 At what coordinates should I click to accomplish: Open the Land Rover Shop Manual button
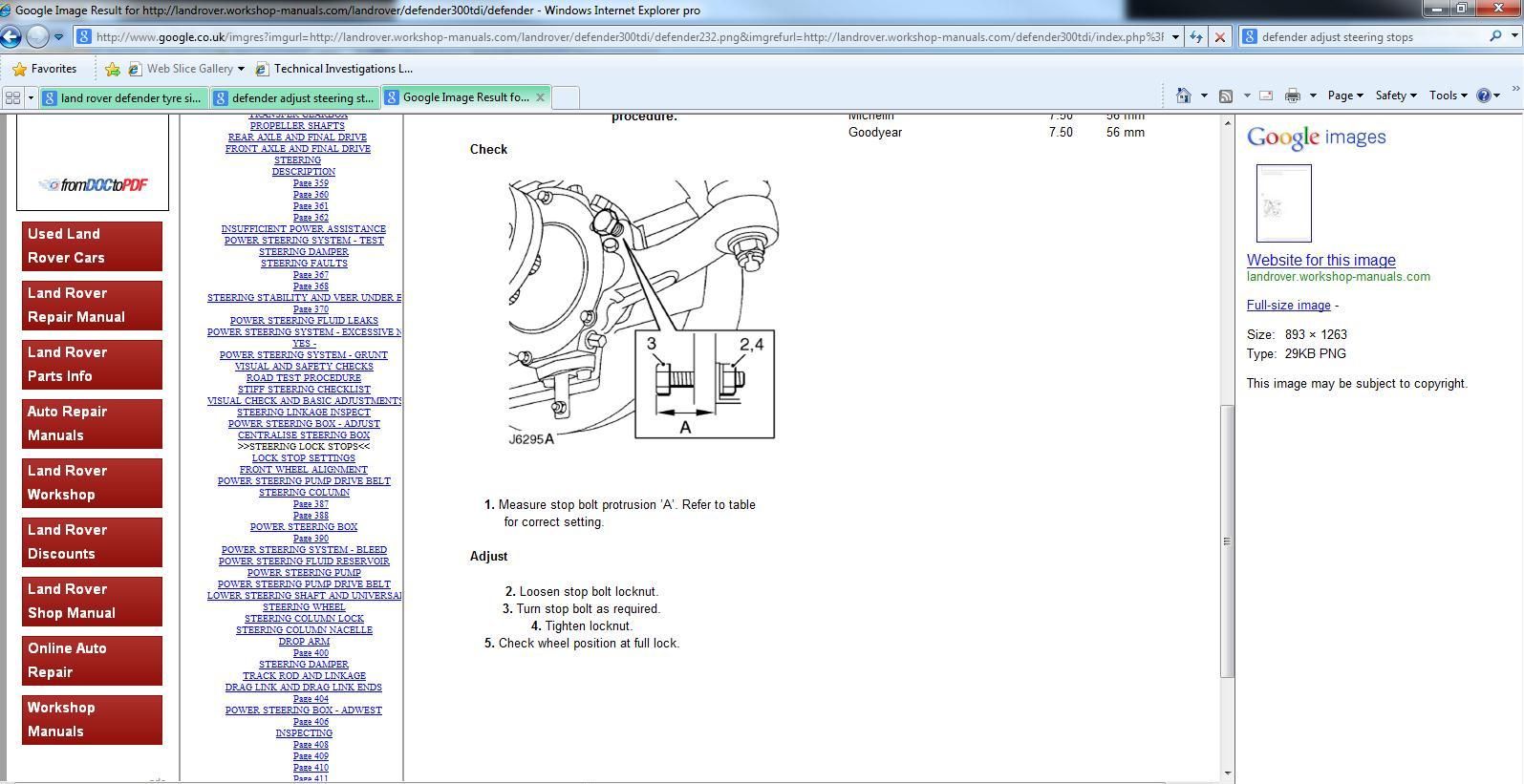[92, 601]
